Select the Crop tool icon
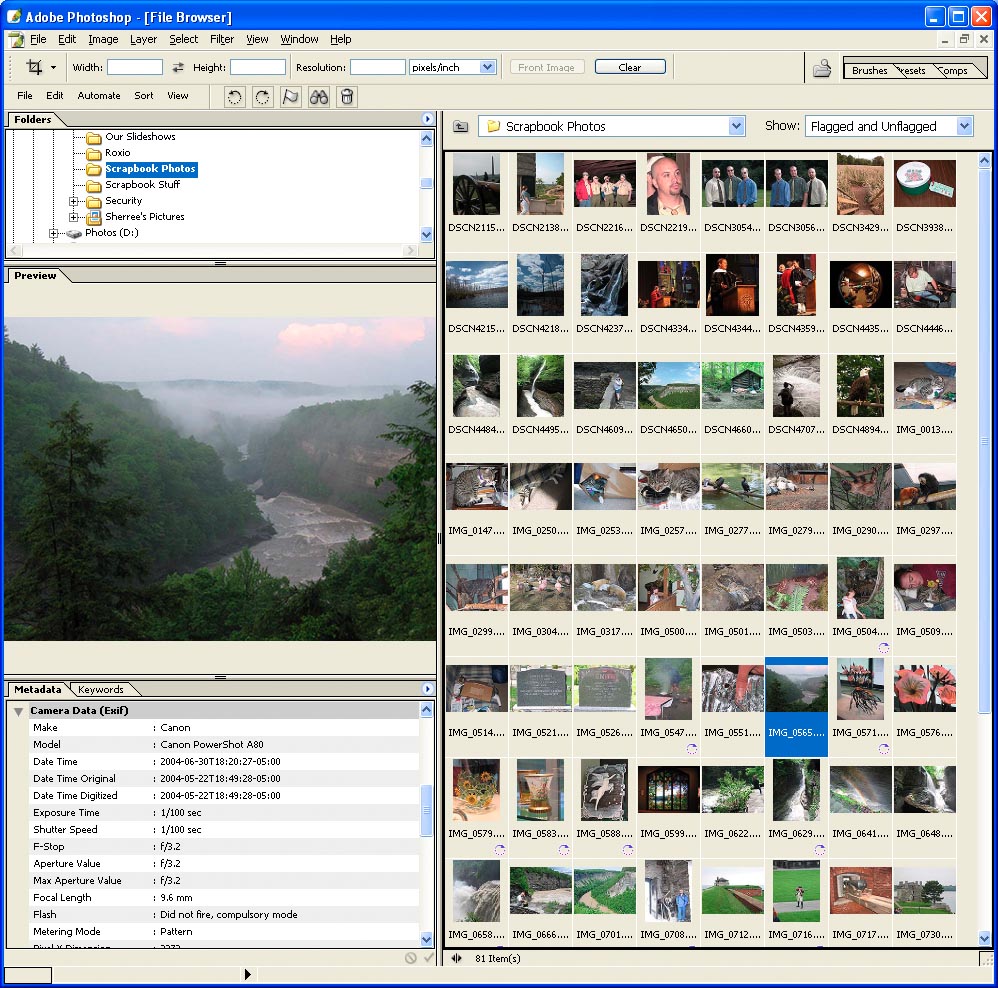This screenshot has width=998, height=988. [x=34, y=67]
